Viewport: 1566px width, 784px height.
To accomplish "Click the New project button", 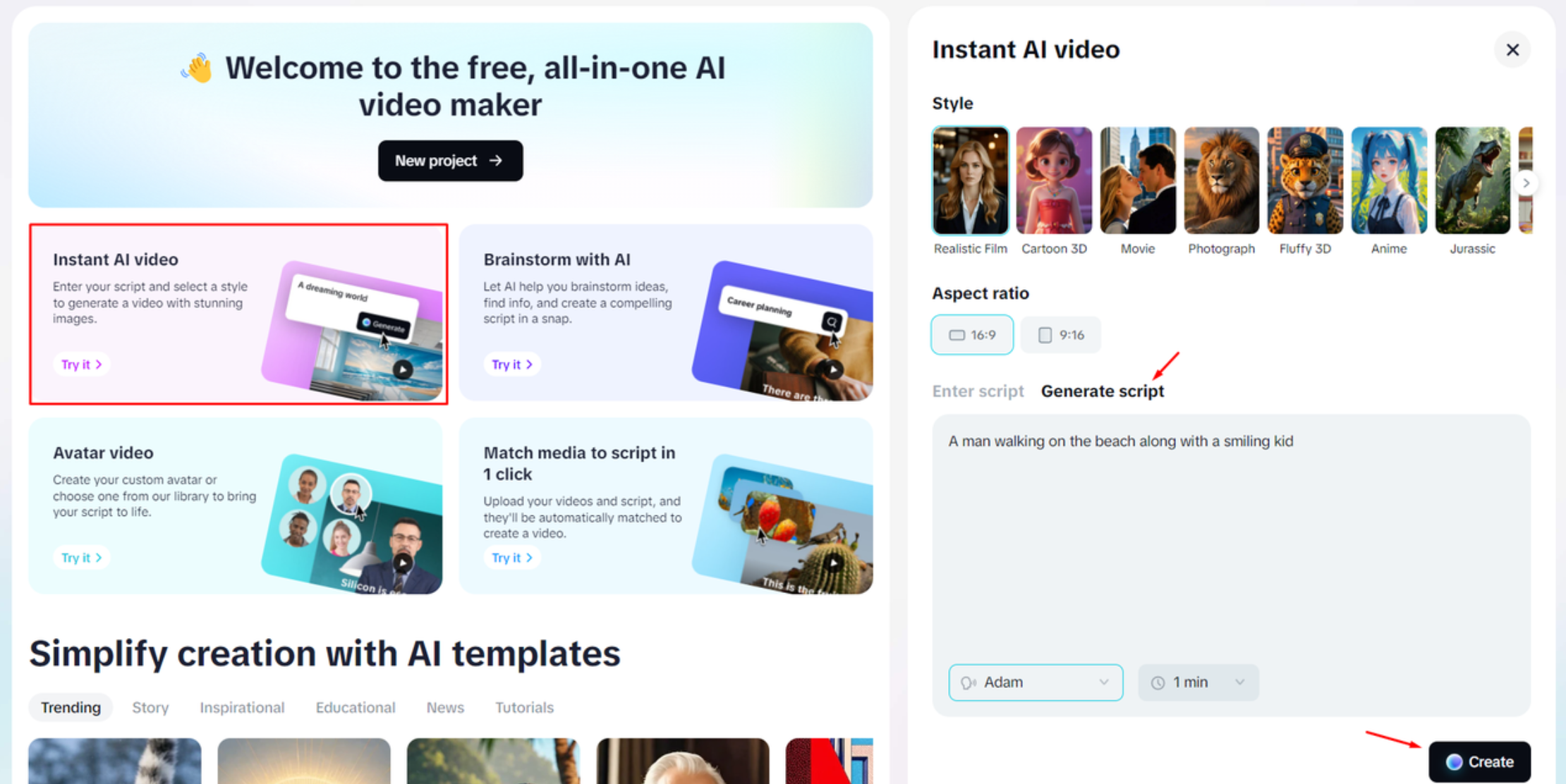I will pos(450,161).
